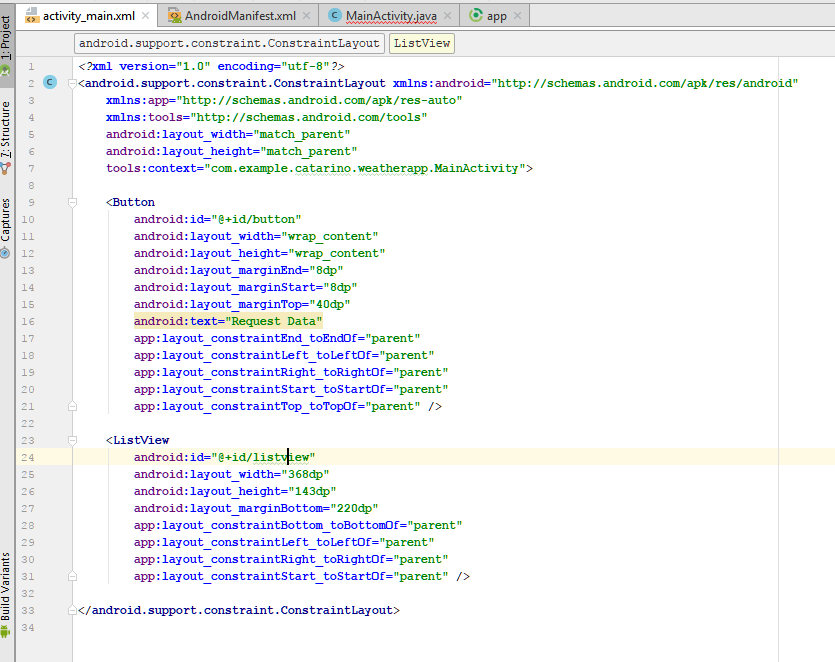
Task: Click layout_marginEnd="8dp" attribute
Action: click(x=238, y=270)
